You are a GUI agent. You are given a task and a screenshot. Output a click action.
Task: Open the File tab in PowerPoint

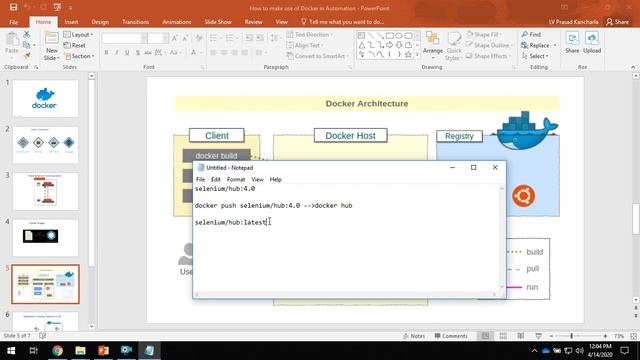pos(13,22)
